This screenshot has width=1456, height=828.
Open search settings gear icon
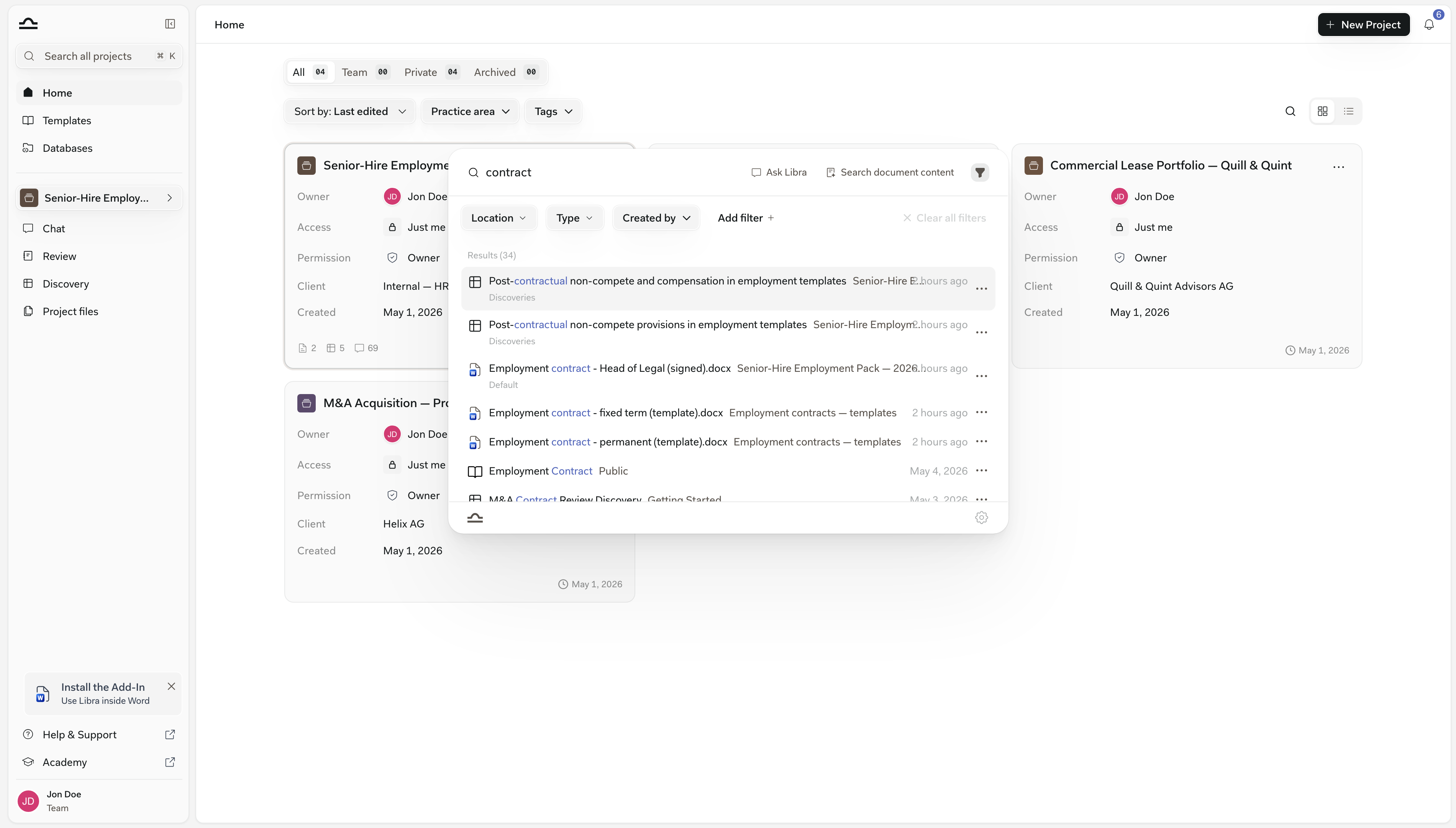click(982, 517)
